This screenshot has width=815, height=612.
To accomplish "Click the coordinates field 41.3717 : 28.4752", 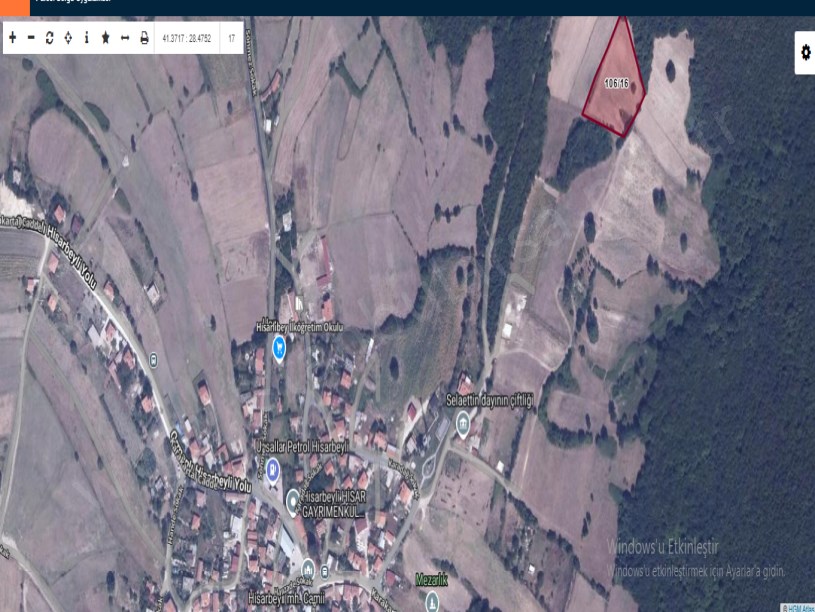I will pyautogui.click(x=187, y=38).
